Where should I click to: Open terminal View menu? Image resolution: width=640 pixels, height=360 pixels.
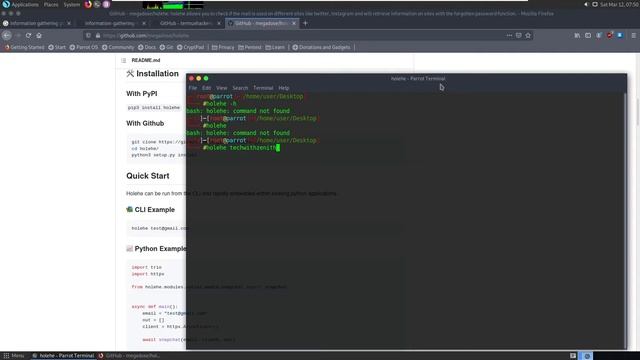(222, 88)
